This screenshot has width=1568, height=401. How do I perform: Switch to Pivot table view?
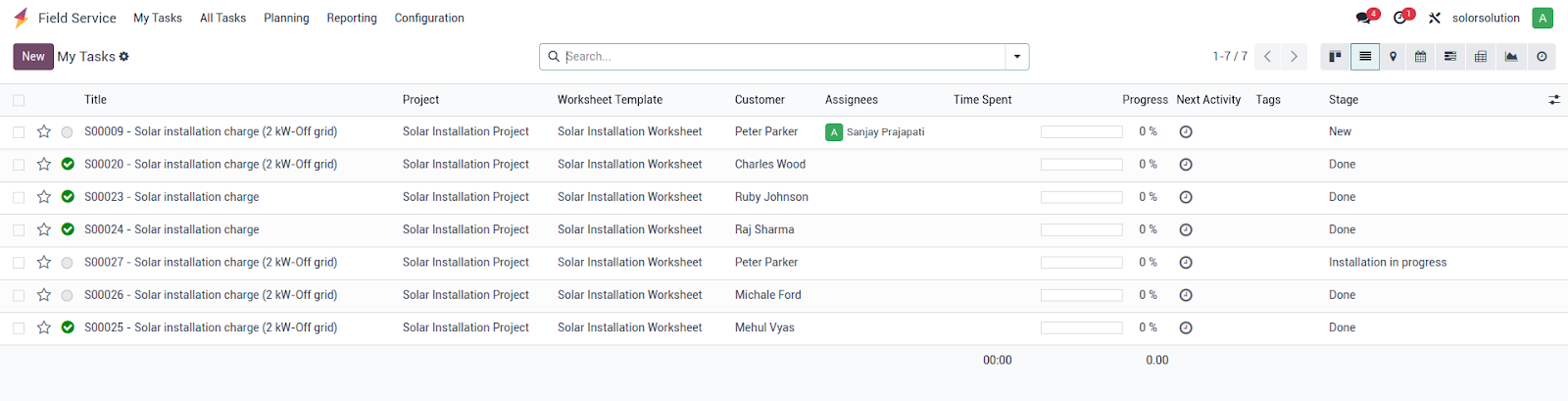1481,57
